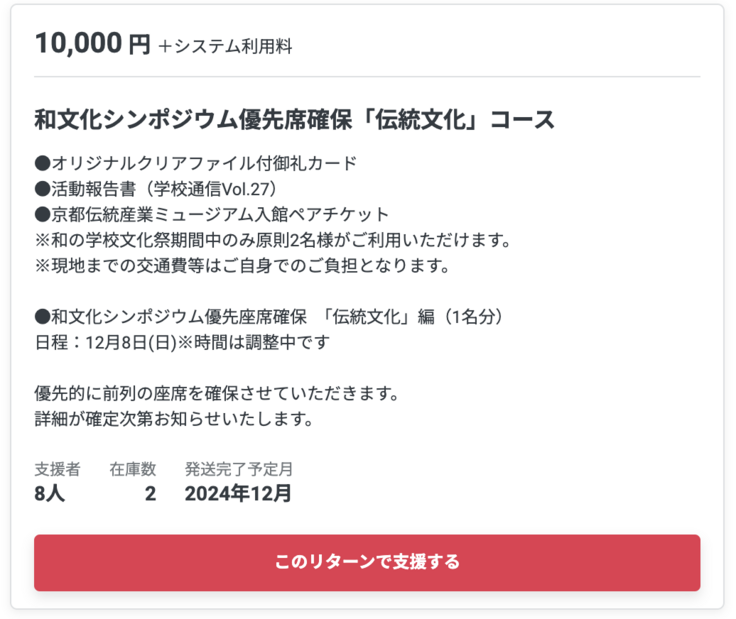Click the 2024年12月 delivery date
Screen dimensions: 736x619
pos(238,493)
